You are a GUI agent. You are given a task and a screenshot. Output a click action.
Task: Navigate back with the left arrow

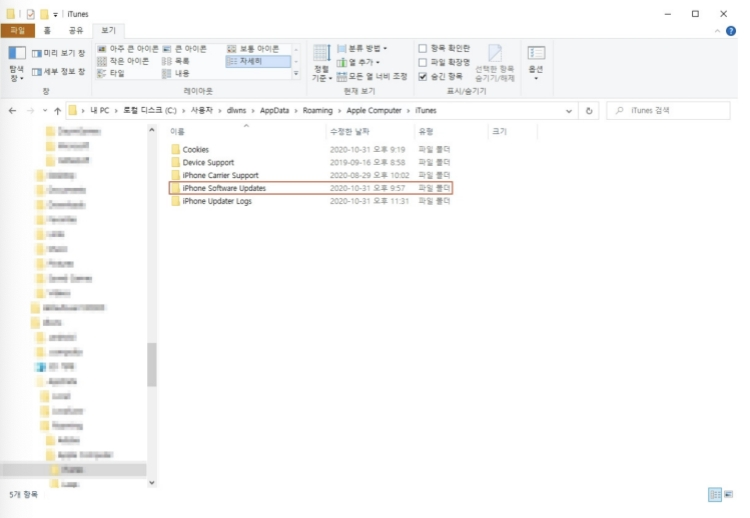click(12, 110)
